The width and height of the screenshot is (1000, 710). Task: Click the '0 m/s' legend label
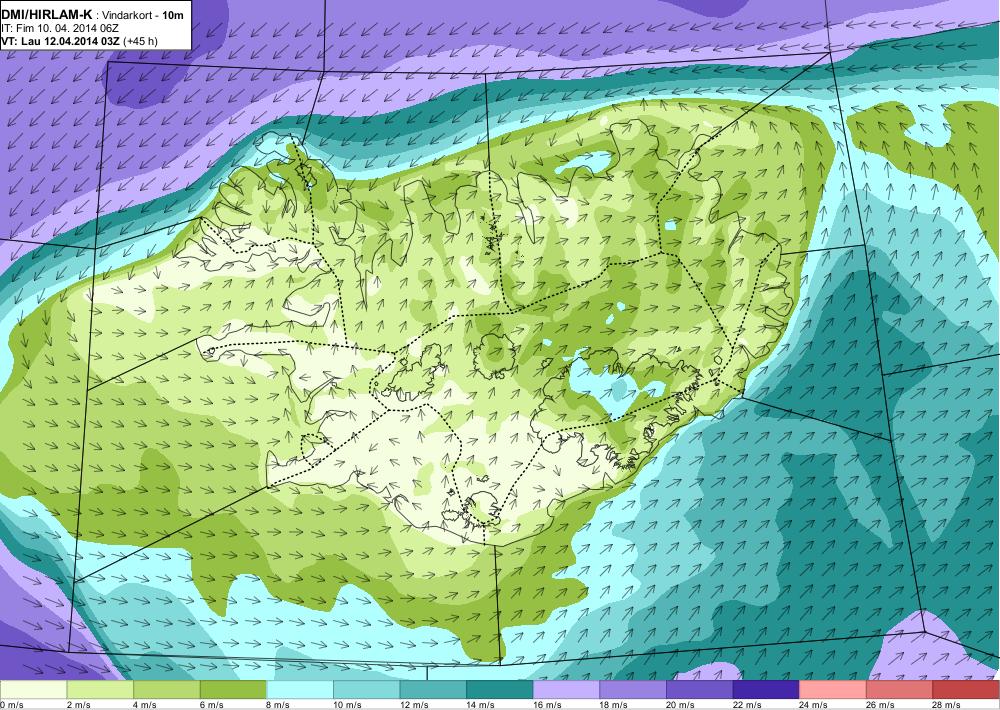[11, 704]
